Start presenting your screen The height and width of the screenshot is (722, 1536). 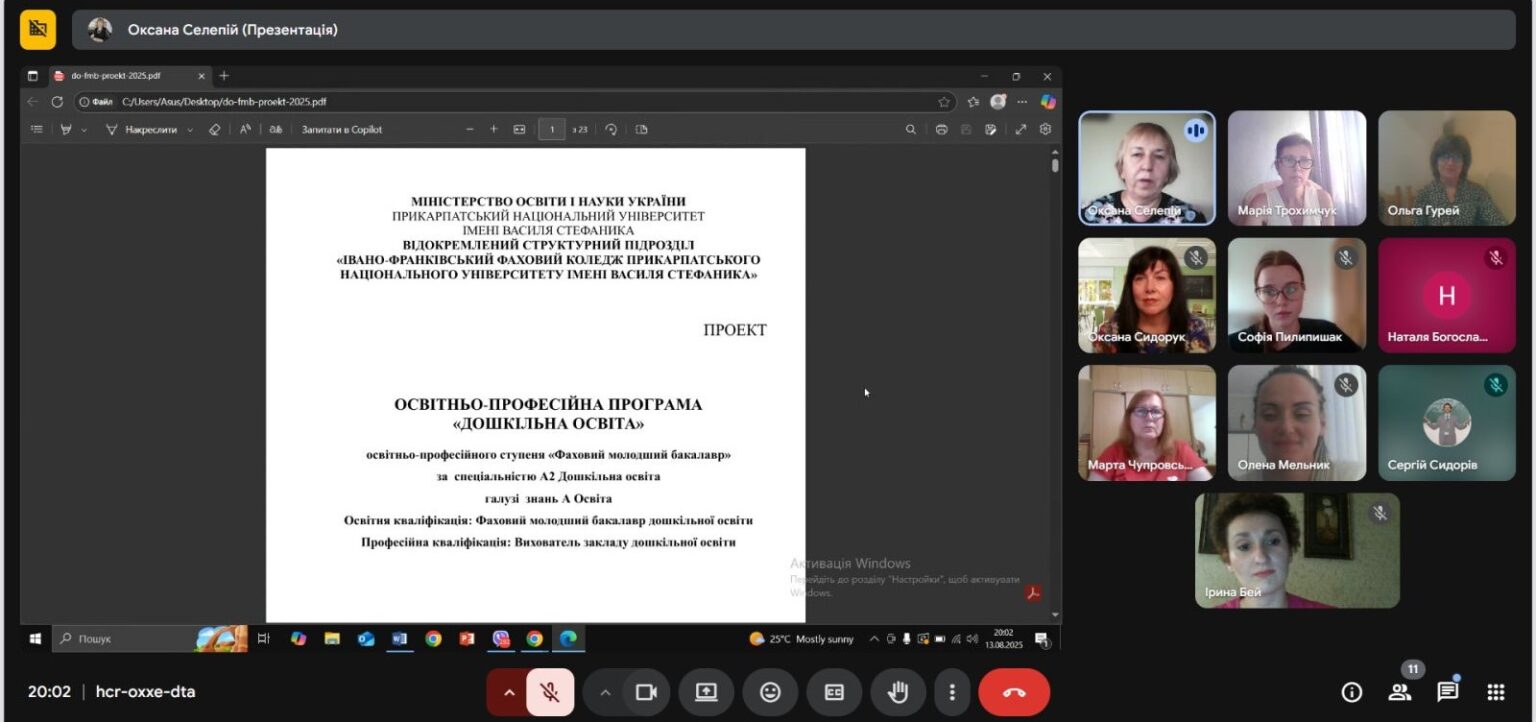pyautogui.click(x=706, y=692)
